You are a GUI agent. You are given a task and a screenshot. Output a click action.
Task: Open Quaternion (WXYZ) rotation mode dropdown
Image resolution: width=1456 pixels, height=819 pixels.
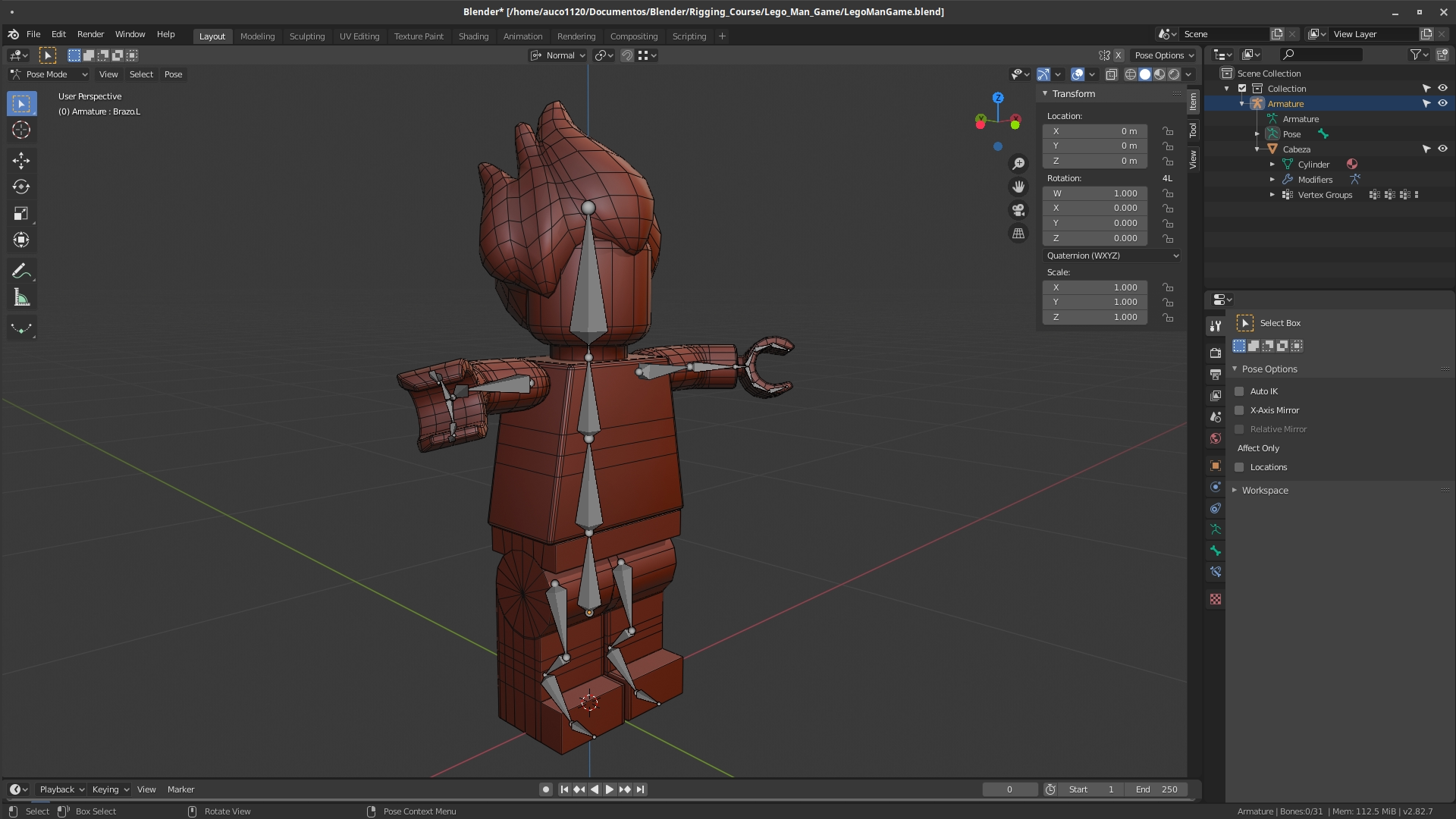coord(1112,256)
